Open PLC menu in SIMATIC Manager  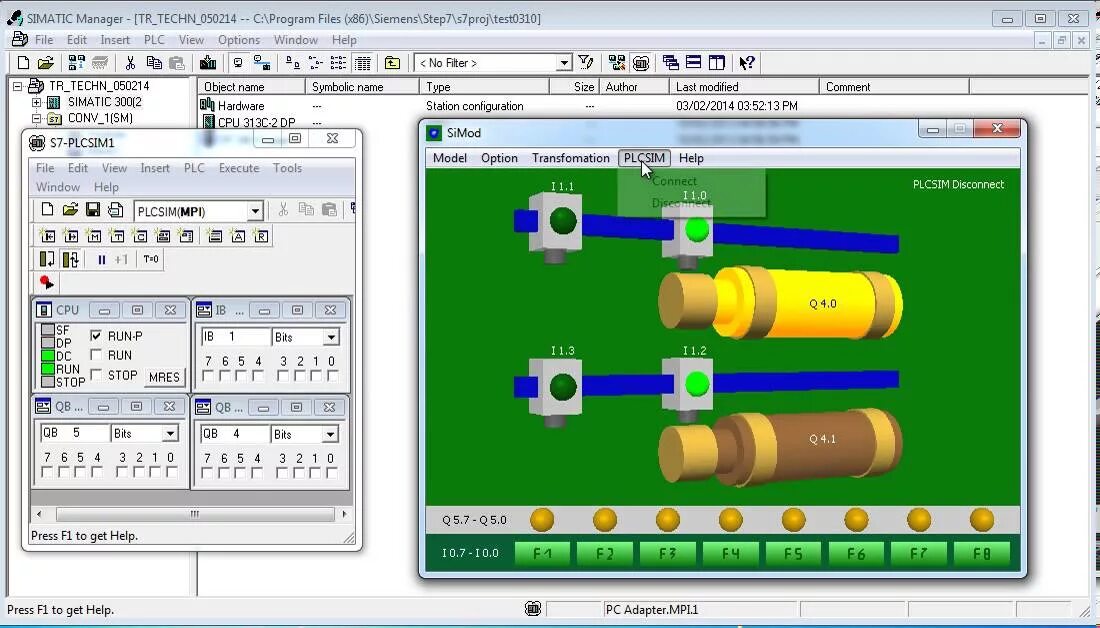coord(154,40)
